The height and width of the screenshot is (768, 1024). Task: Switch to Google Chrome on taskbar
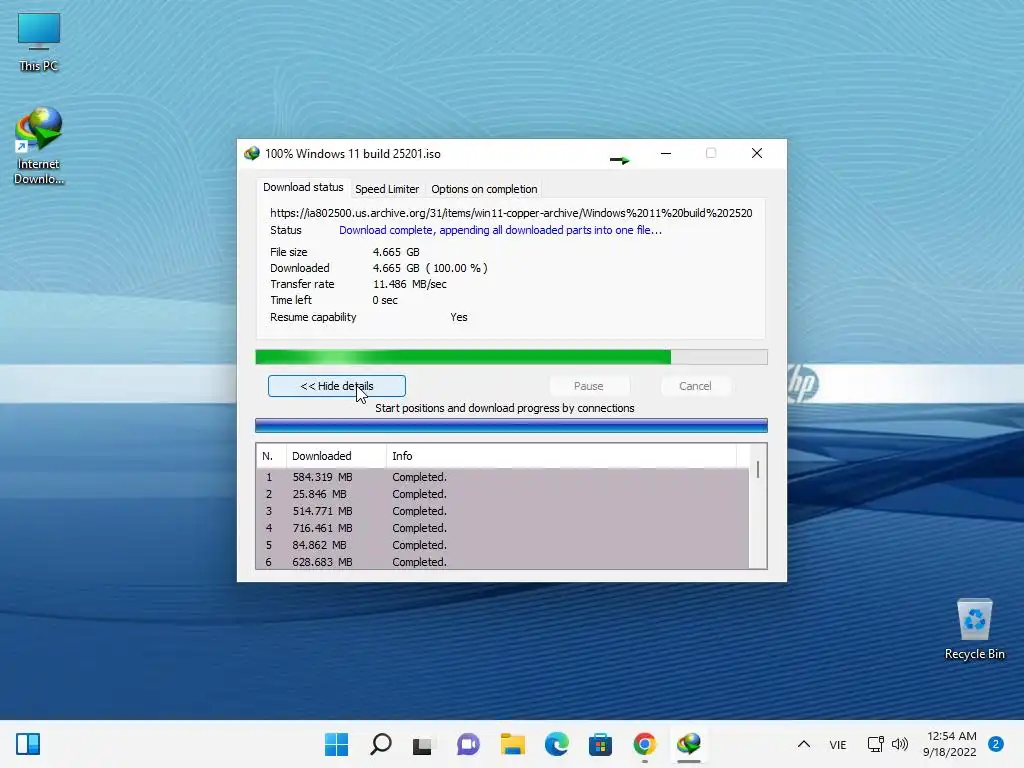645,744
